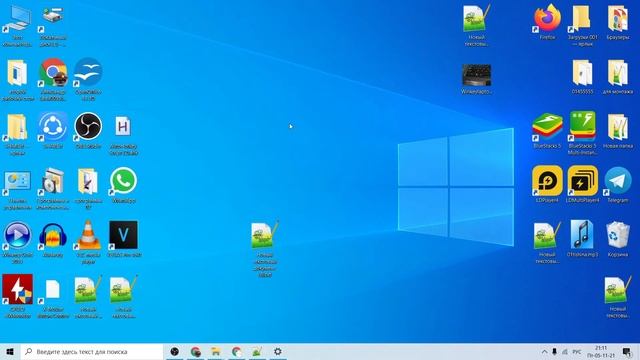This screenshot has height=360, width=640.
Task: Select the This PC desktop shortcut
Action: pos(17,19)
